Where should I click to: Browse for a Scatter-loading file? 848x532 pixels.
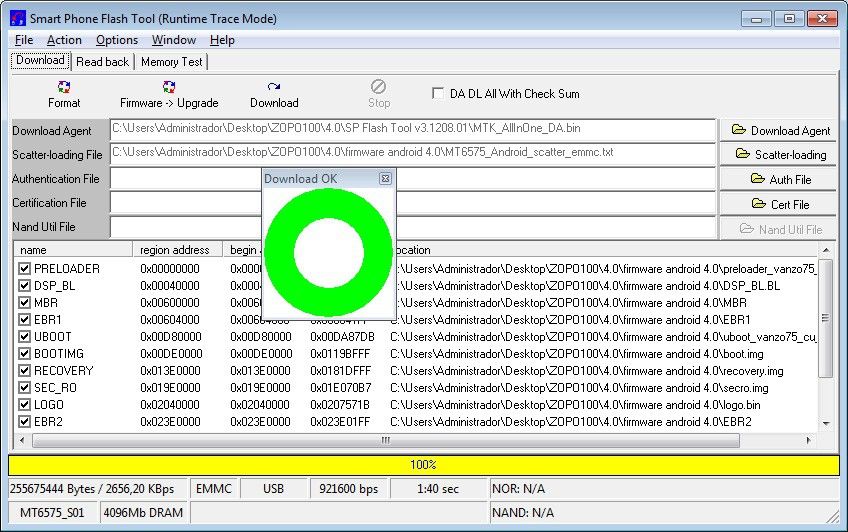pyautogui.click(x=778, y=155)
